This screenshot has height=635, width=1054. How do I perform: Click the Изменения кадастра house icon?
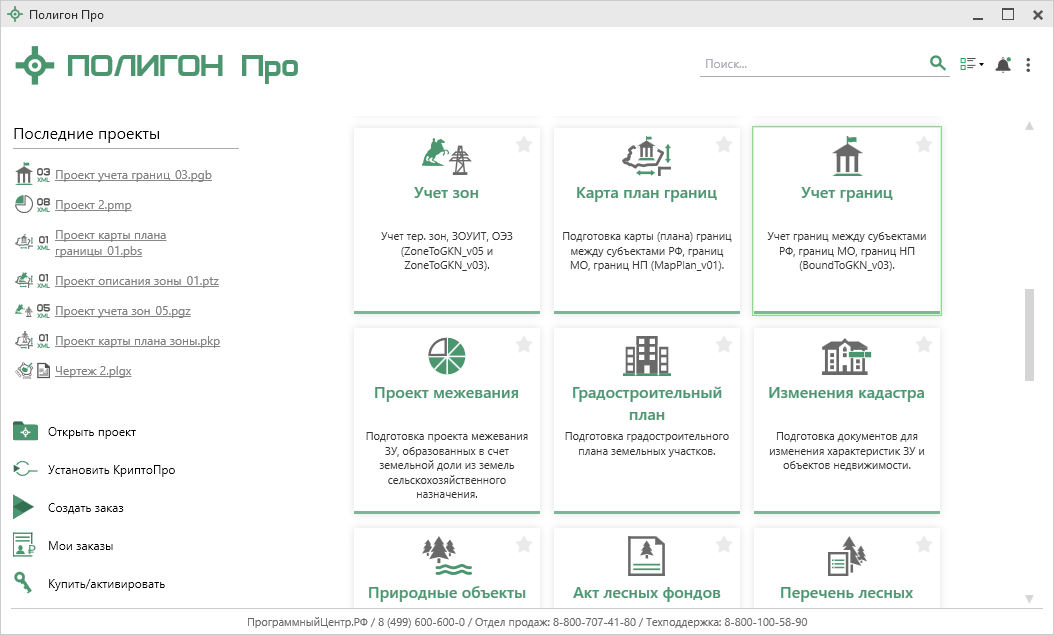[846, 356]
